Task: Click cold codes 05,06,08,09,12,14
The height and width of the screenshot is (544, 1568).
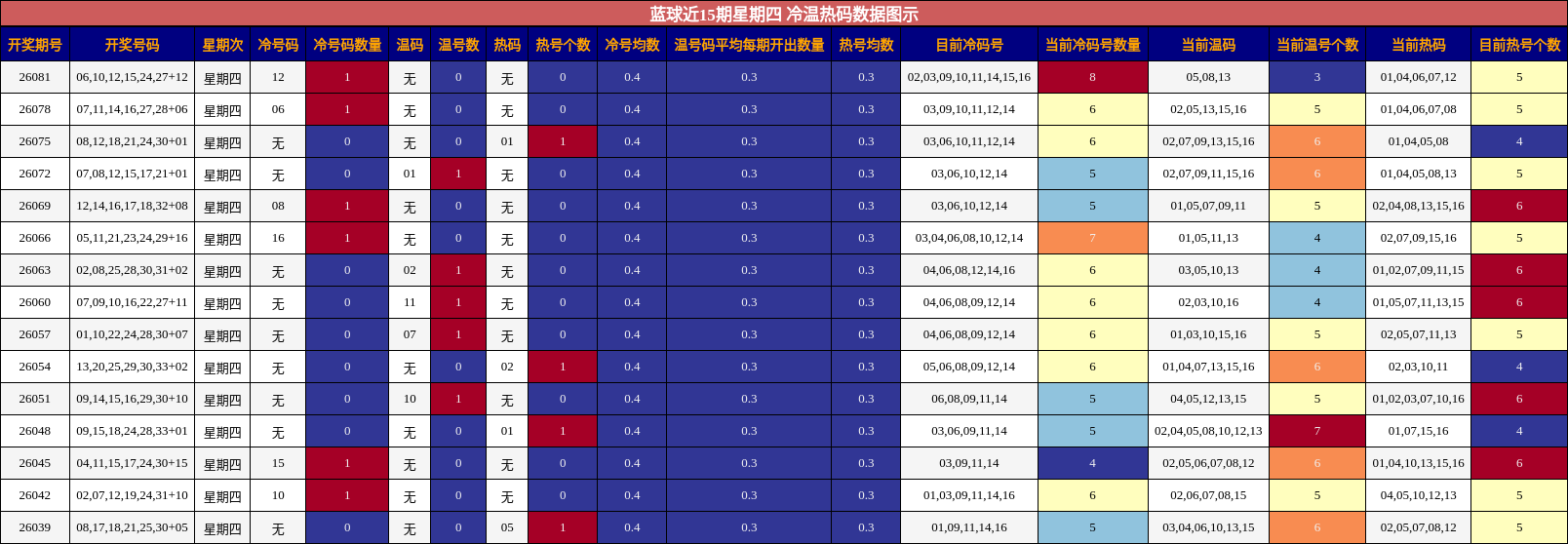Action: pyautogui.click(x=969, y=367)
